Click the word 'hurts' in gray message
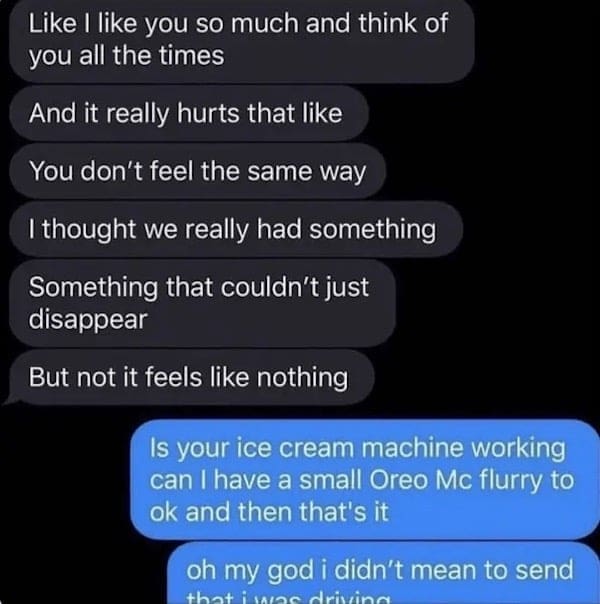The width and height of the screenshot is (600, 604). pyautogui.click(x=208, y=114)
